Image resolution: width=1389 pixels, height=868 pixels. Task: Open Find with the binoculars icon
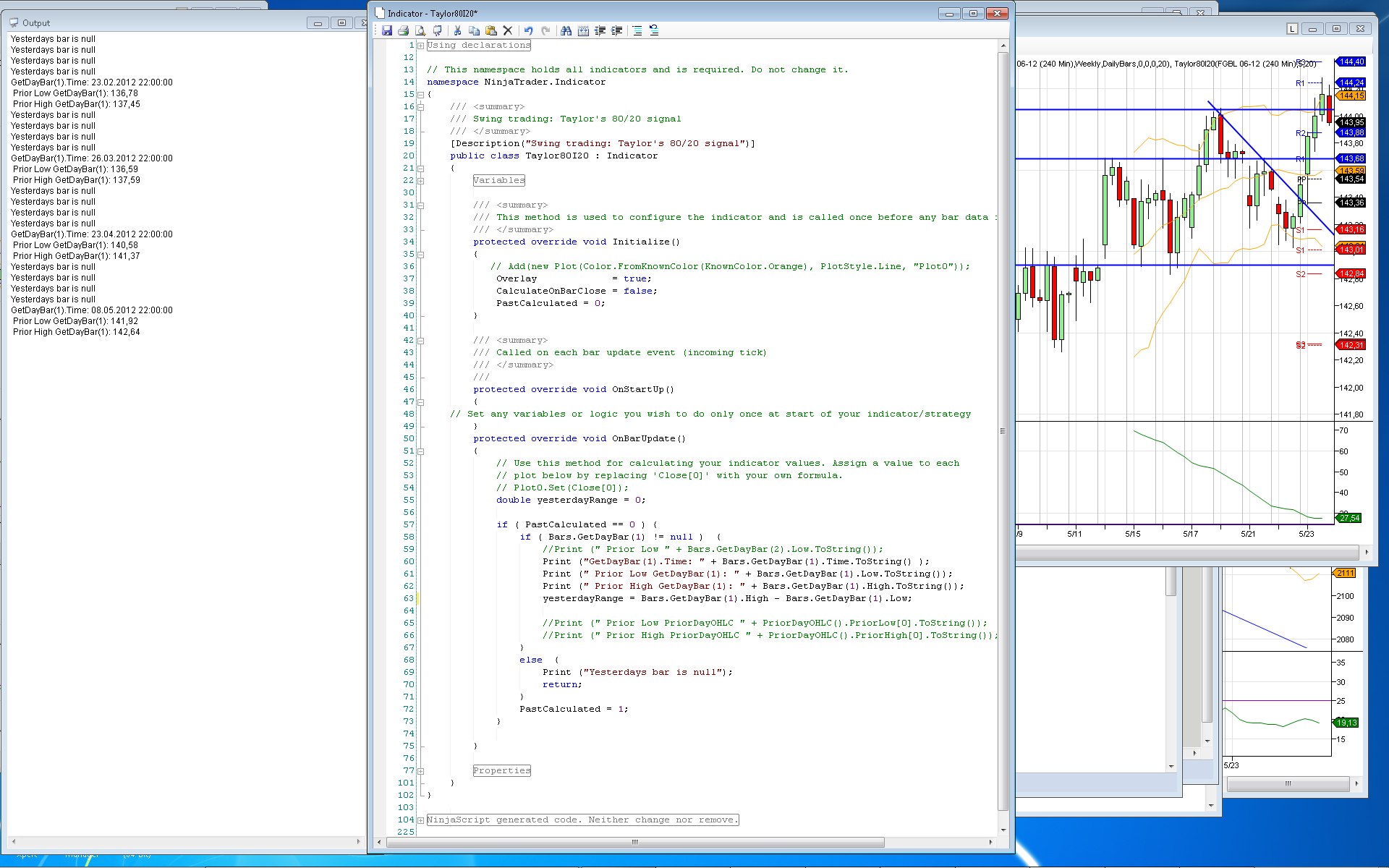pyautogui.click(x=566, y=30)
